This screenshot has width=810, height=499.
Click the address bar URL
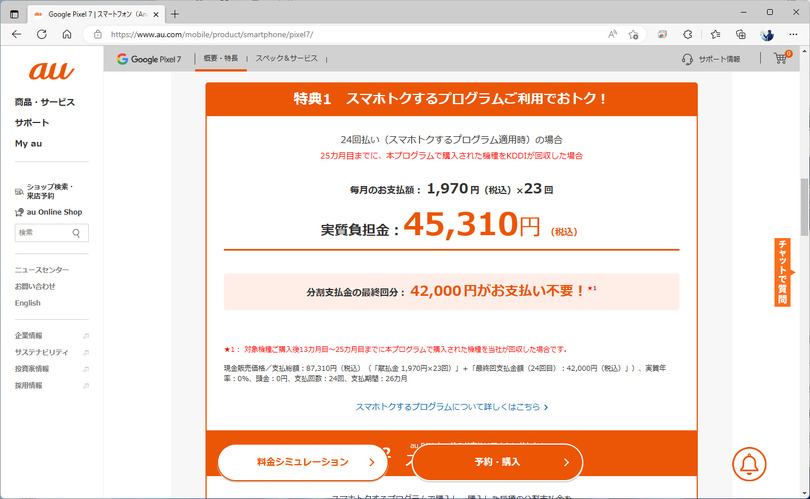[212, 35]
